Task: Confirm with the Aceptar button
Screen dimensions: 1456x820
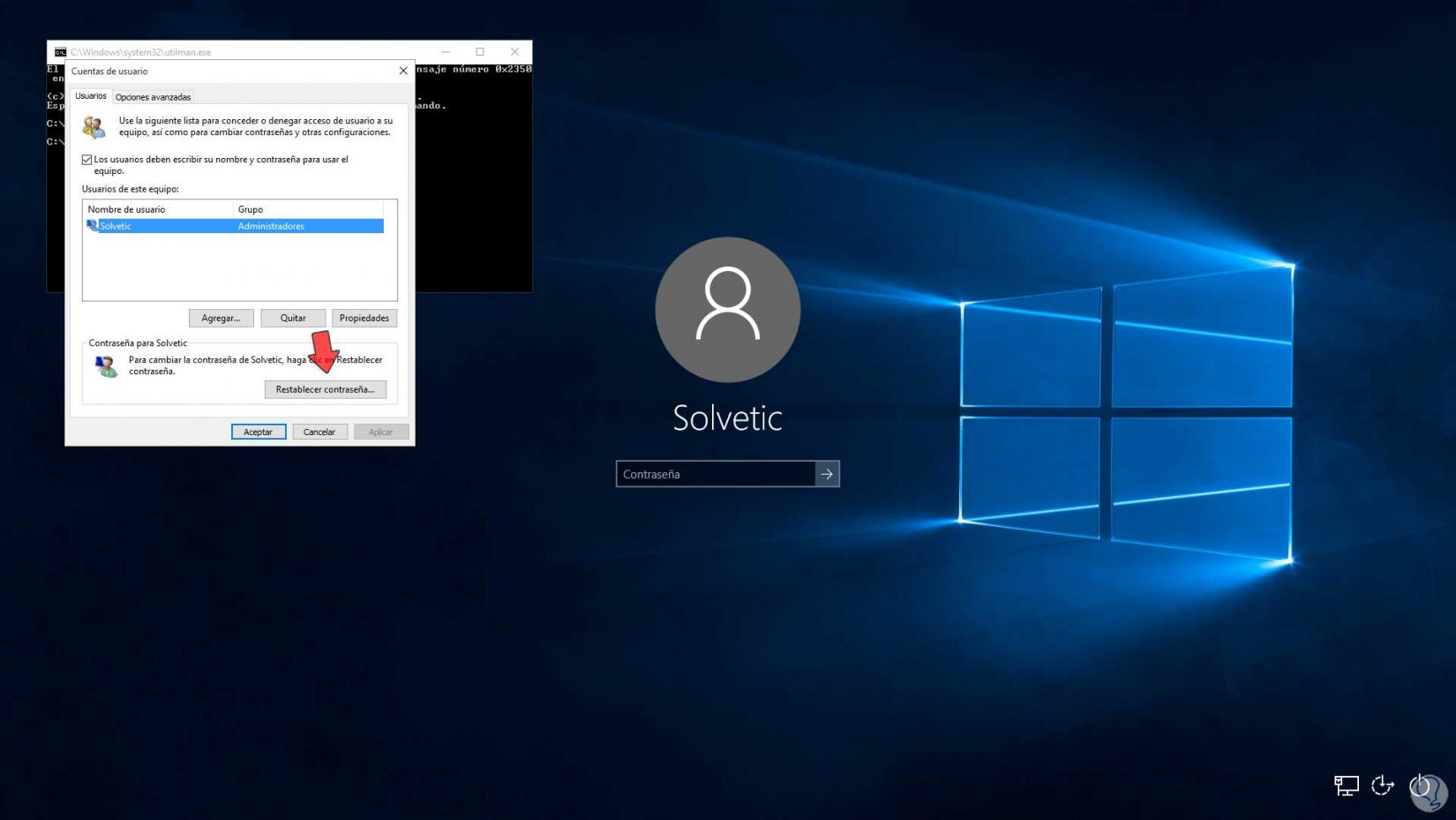Action: [259, 432]
